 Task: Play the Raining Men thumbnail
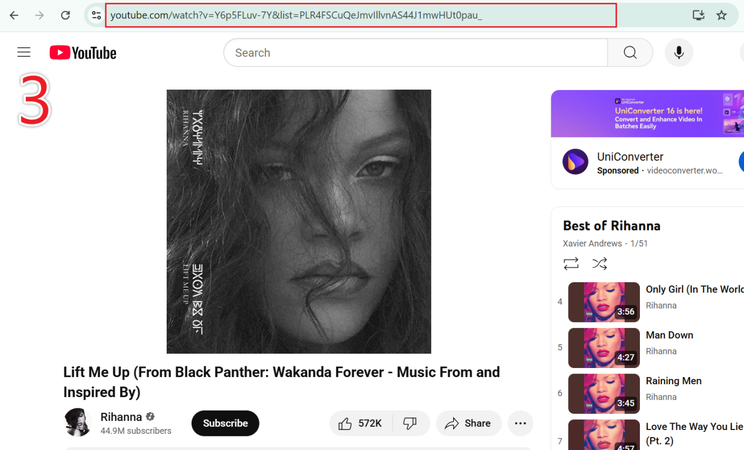point(604,394)
